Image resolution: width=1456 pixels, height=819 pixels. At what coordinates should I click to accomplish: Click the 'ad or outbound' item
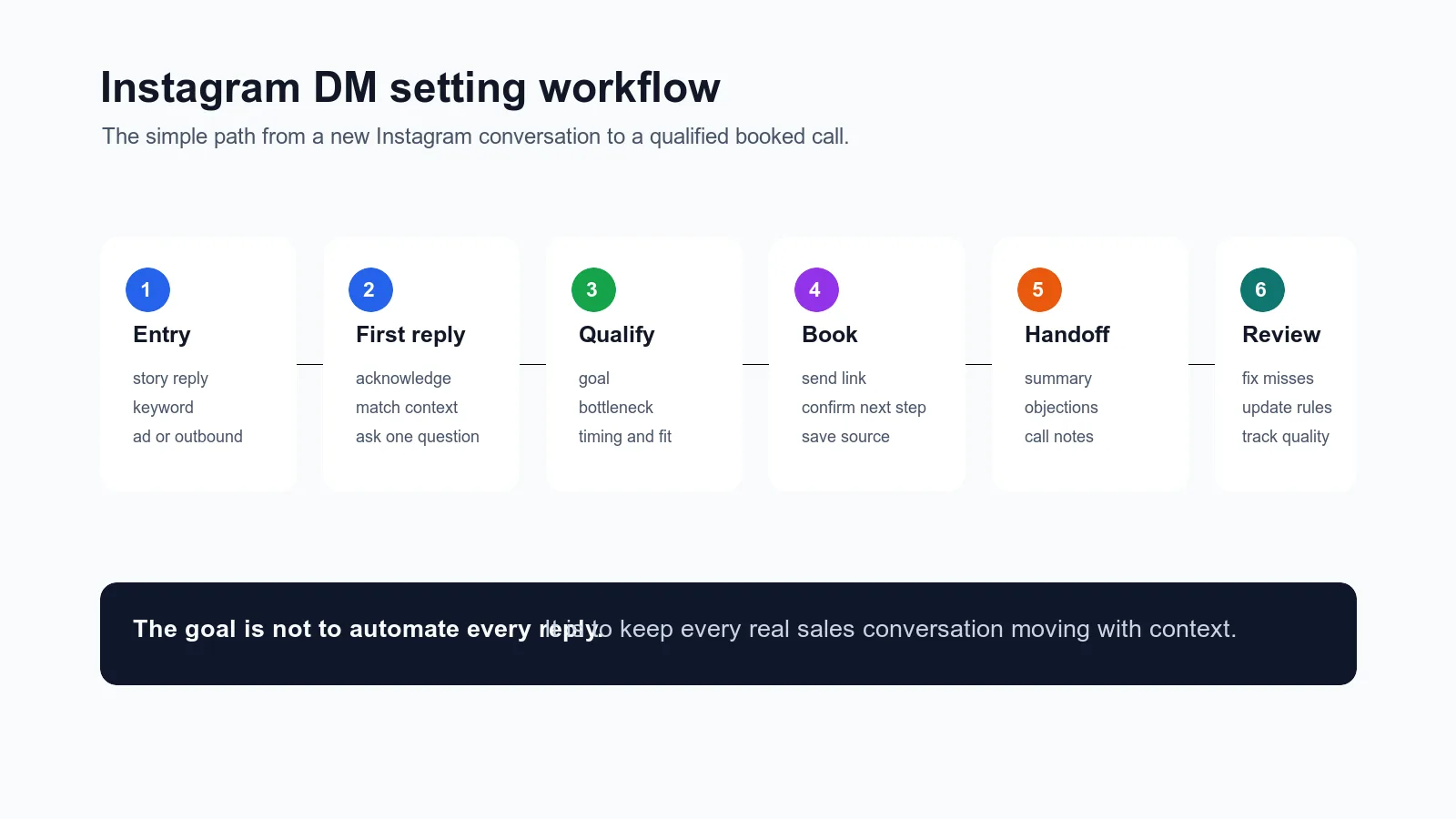point(187,437)
